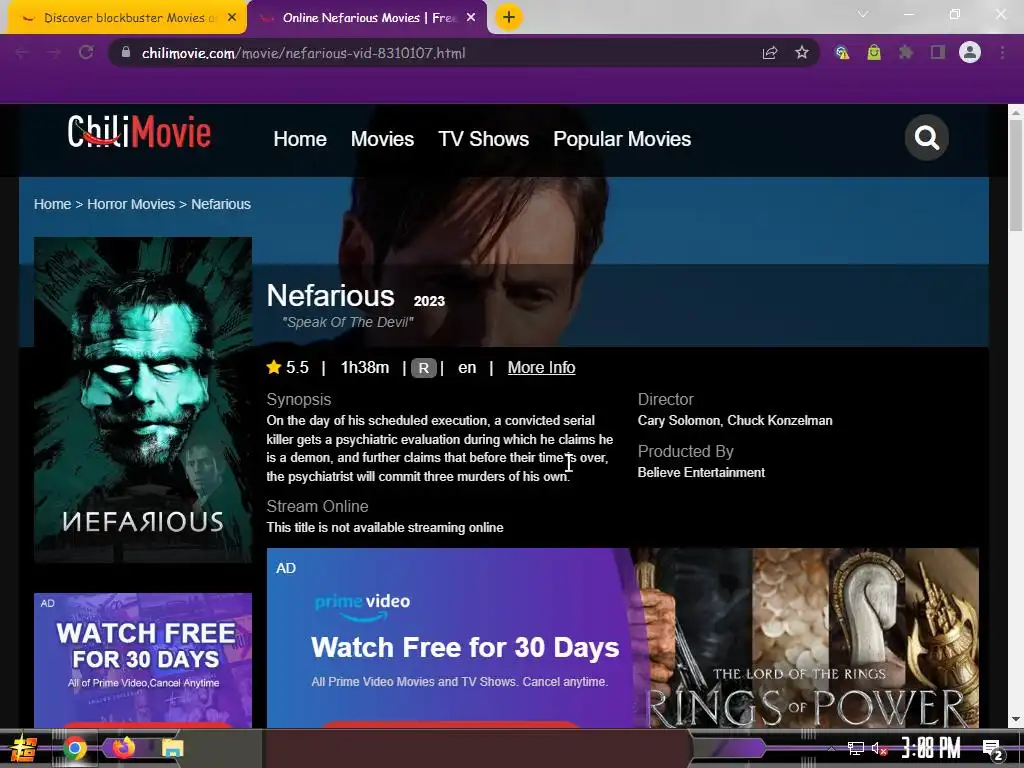Click the not available streaming message

pyautogui.click(x=385, y=528)
